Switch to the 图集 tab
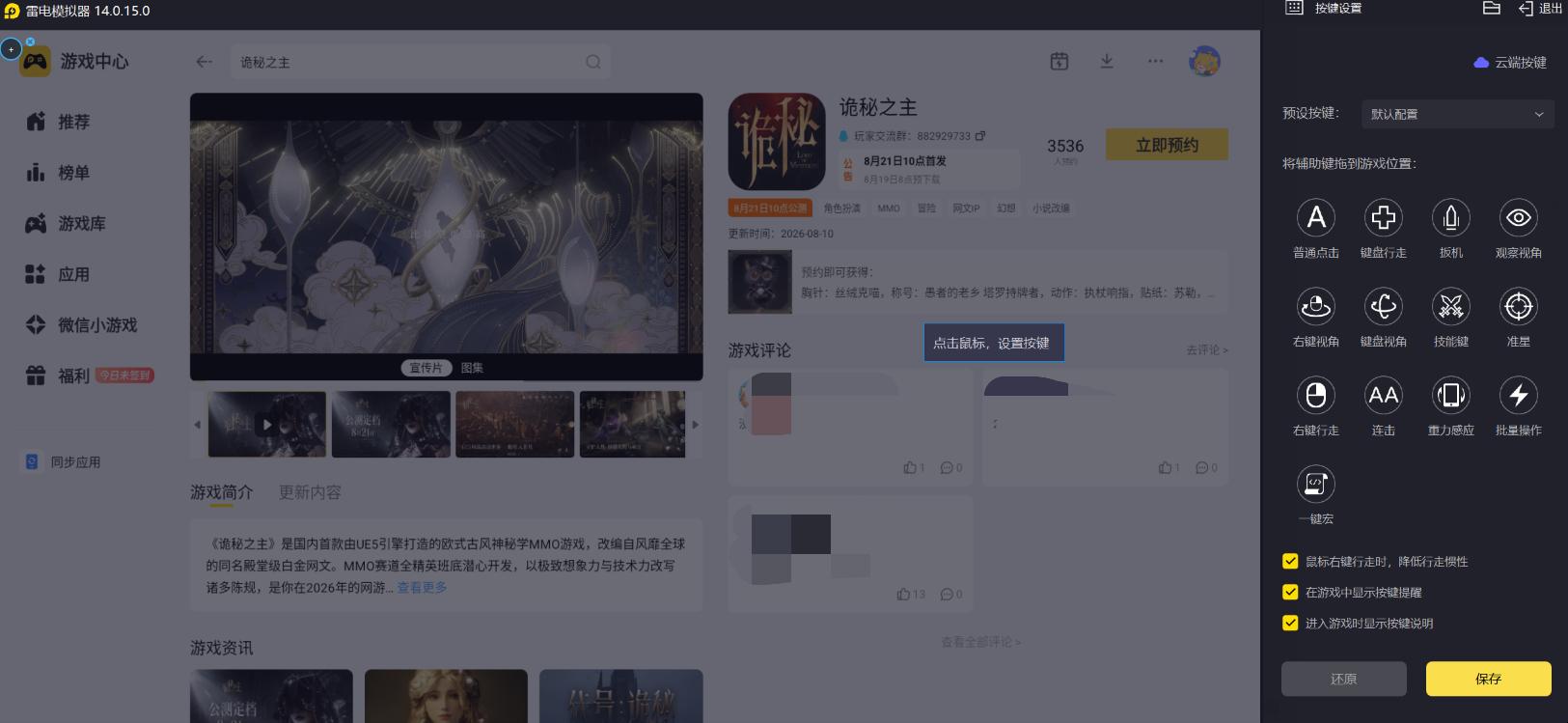 pos(472,368)
